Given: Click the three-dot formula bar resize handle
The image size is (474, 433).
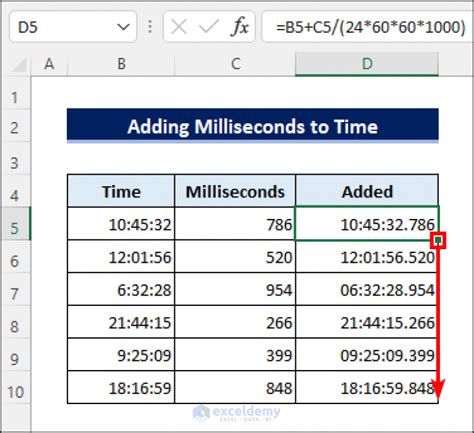Looking at the screenshot, I should tap(150, 27).
